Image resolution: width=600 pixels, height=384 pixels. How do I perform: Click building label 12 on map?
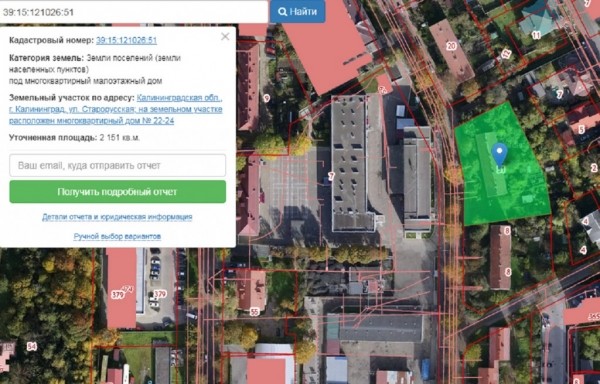[x=506, y=54]
